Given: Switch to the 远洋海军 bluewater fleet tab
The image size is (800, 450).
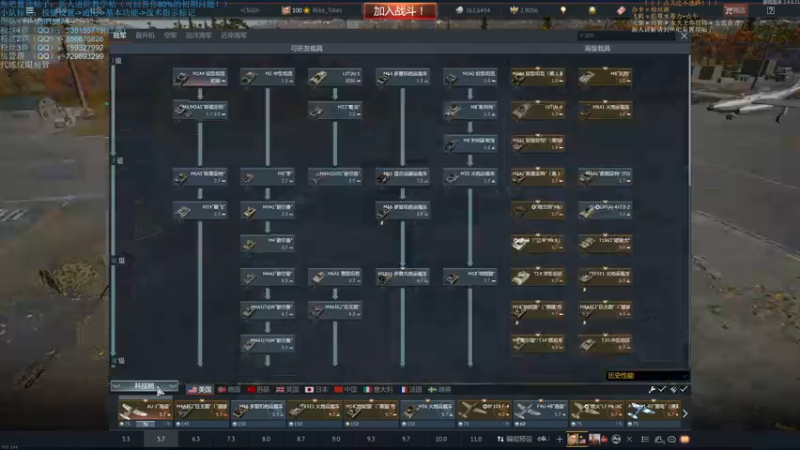Looking at the screenshot, I should point(198,35).
